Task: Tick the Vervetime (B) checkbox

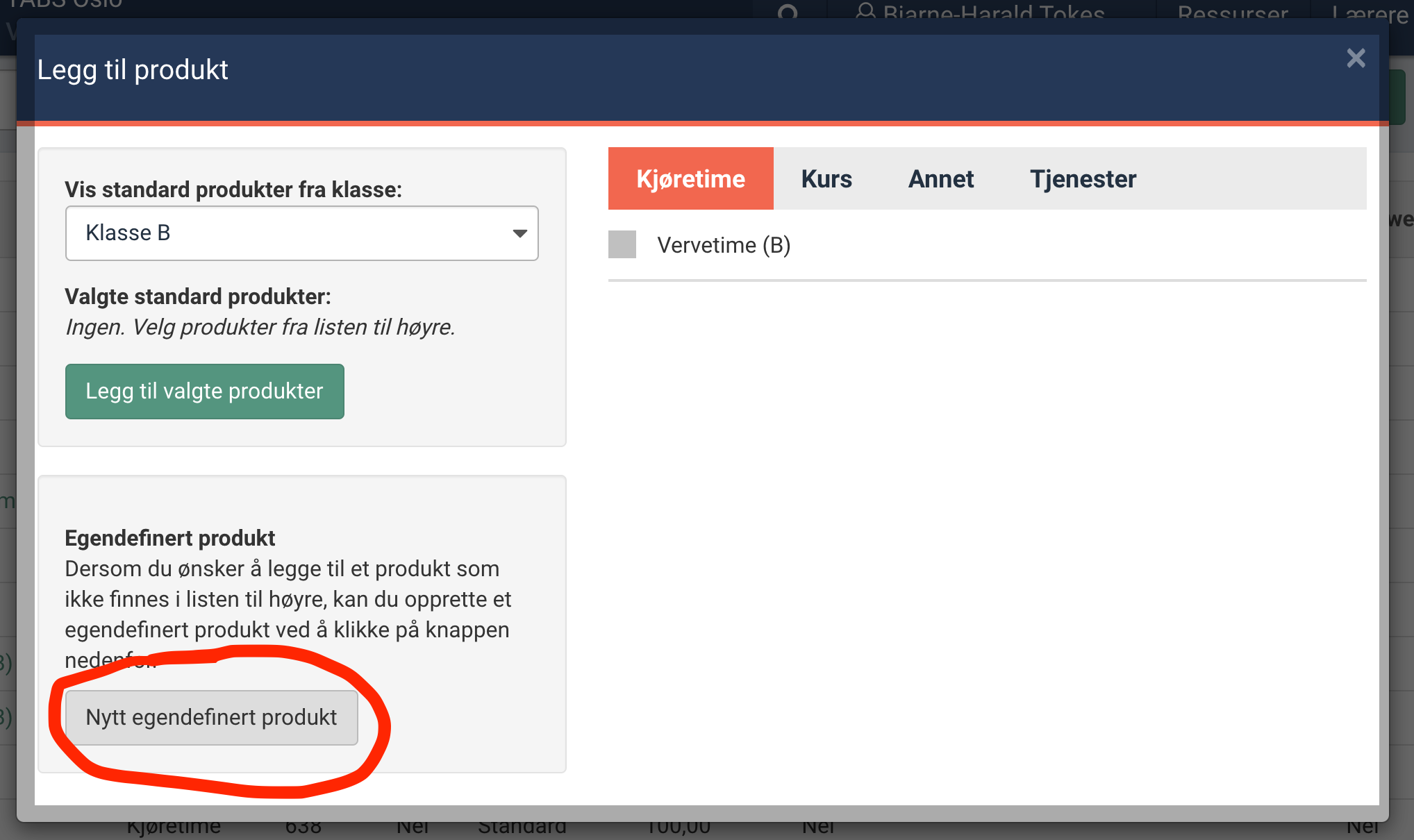Action: click(x=622, y=244)
